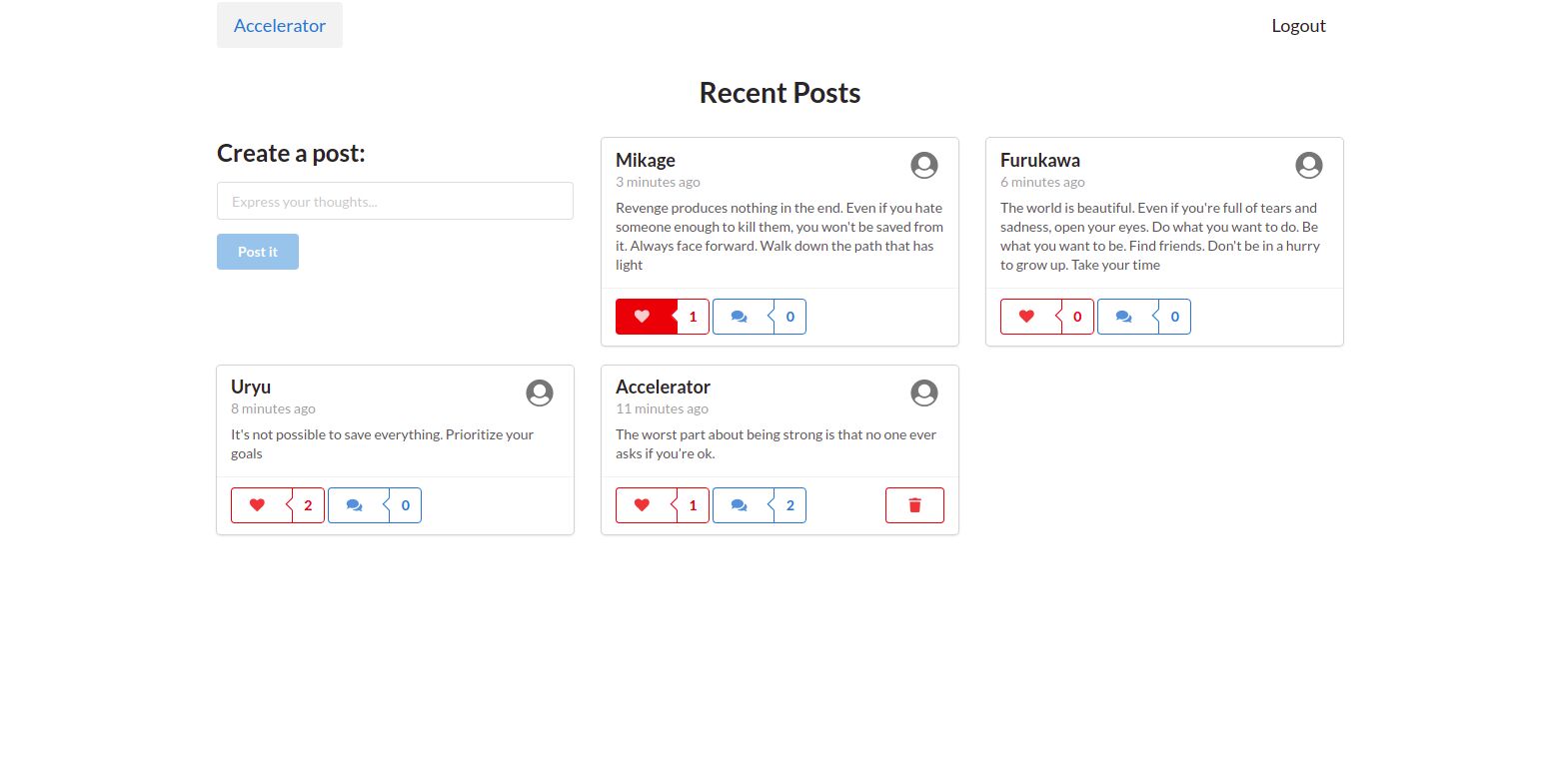This screenshot has height=784, width=1560.
Task: Click Mikage's profile avatar icon
Action: pyautogui.click(x=924, y=166)
